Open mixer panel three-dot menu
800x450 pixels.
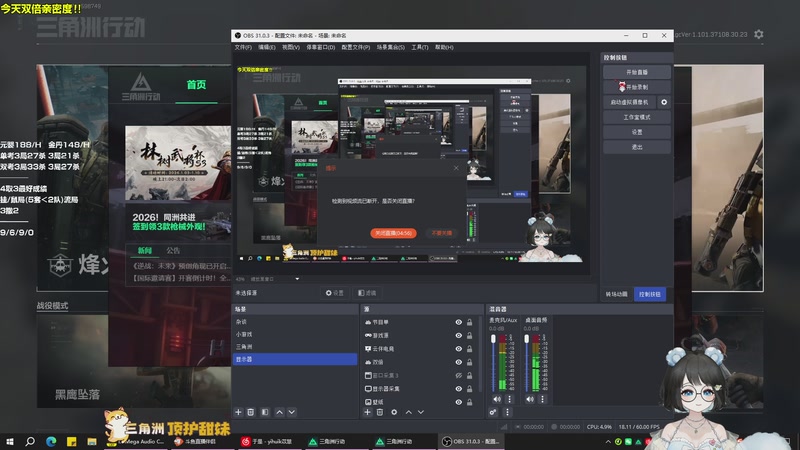pos(507,412)
